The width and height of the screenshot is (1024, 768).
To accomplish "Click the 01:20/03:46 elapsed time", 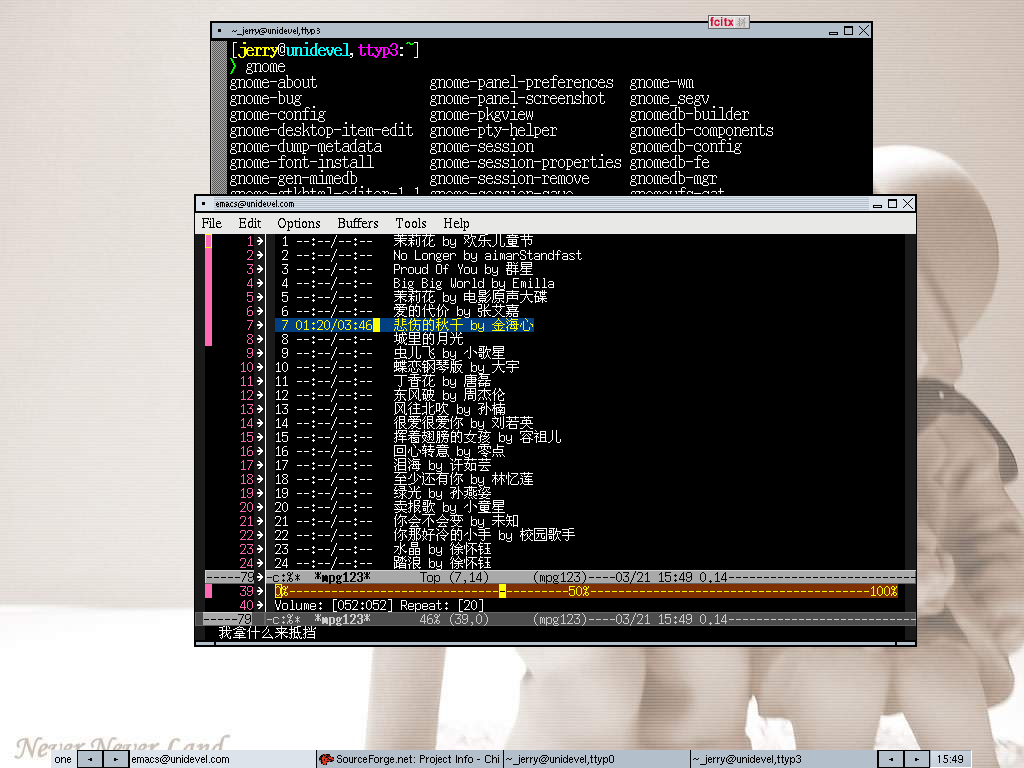I will click(x=333, y=325).
